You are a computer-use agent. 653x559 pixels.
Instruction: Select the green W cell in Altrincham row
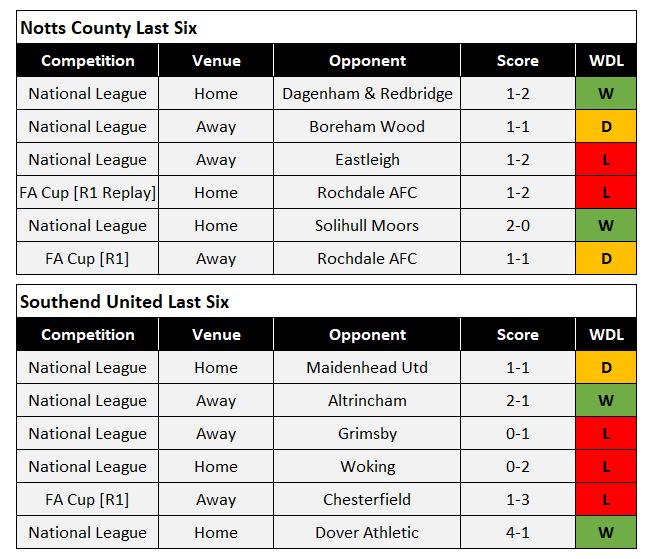click(x=606, y=401)
